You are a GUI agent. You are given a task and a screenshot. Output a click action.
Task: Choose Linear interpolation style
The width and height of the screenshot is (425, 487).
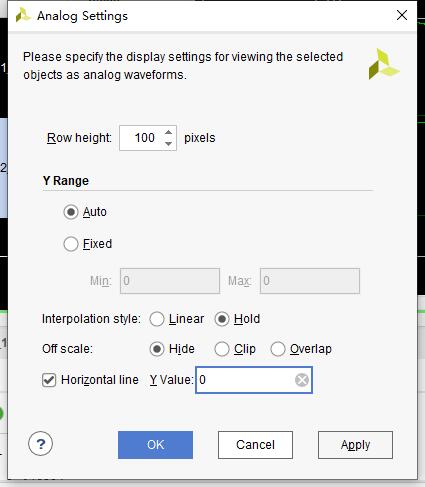pos(157,319)
